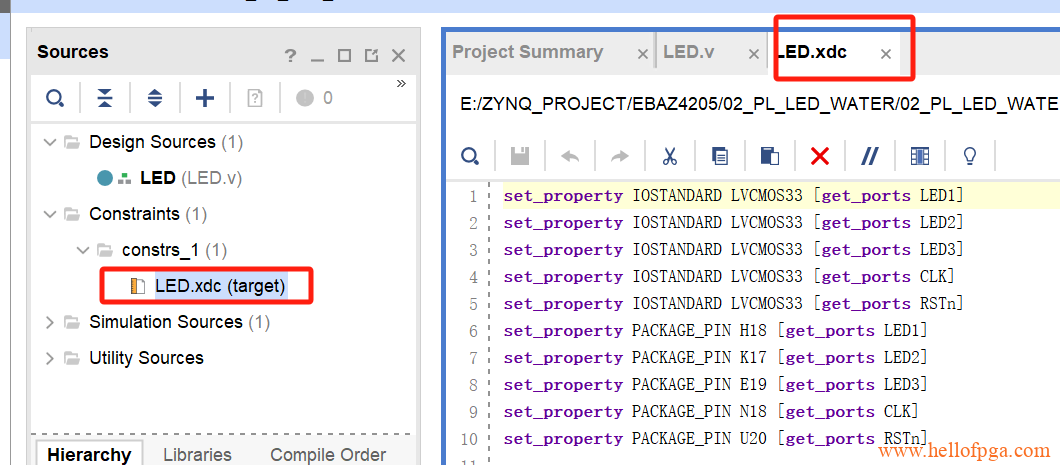
Task: Open search in the Sources panel
Action: 55,98
